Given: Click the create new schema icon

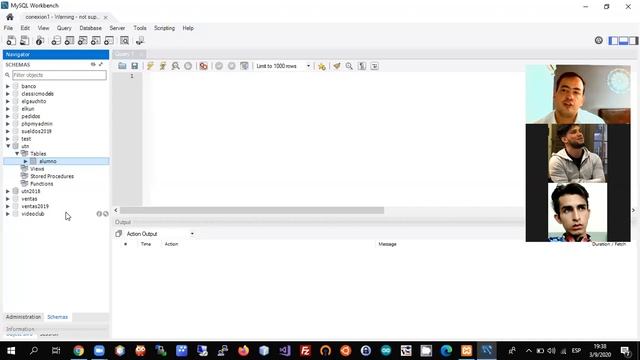Looking at the screenshot, I should point(56,40).
